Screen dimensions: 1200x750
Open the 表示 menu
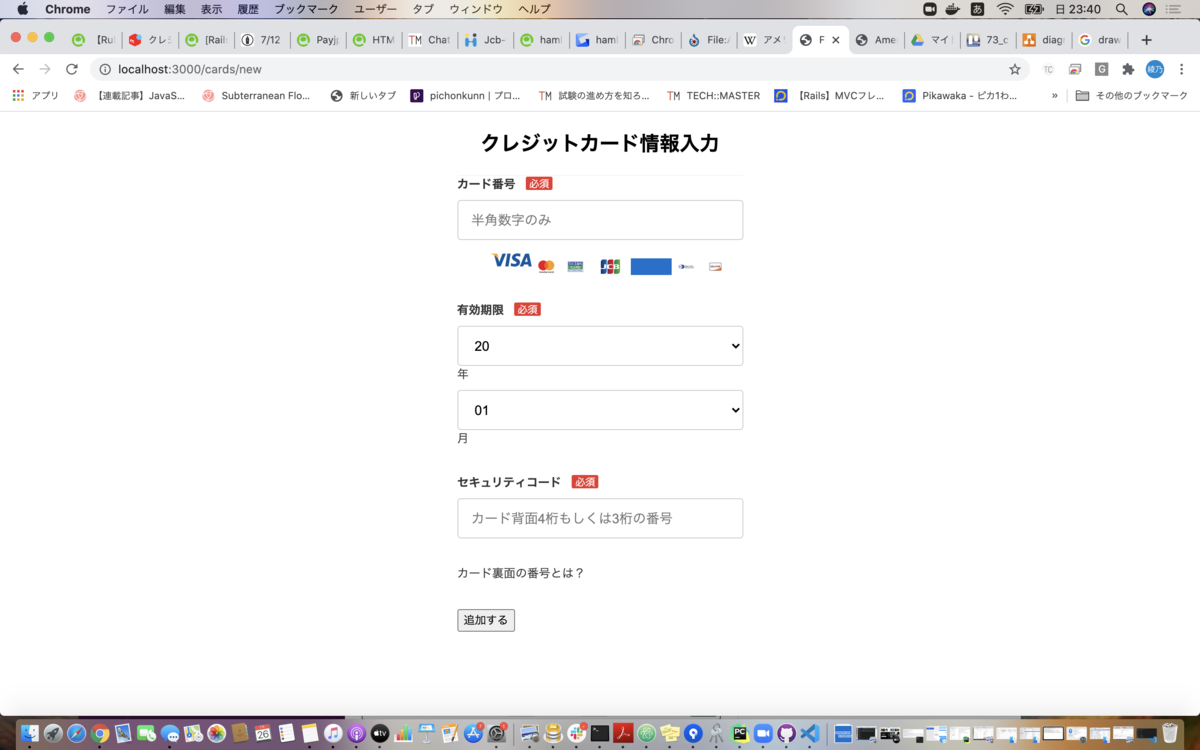pyautogui.click(x=212, y=9)
